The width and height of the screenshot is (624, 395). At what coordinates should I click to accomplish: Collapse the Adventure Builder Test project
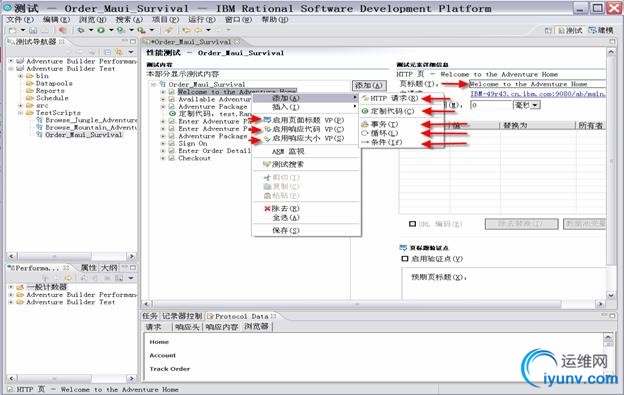point(11,68)
